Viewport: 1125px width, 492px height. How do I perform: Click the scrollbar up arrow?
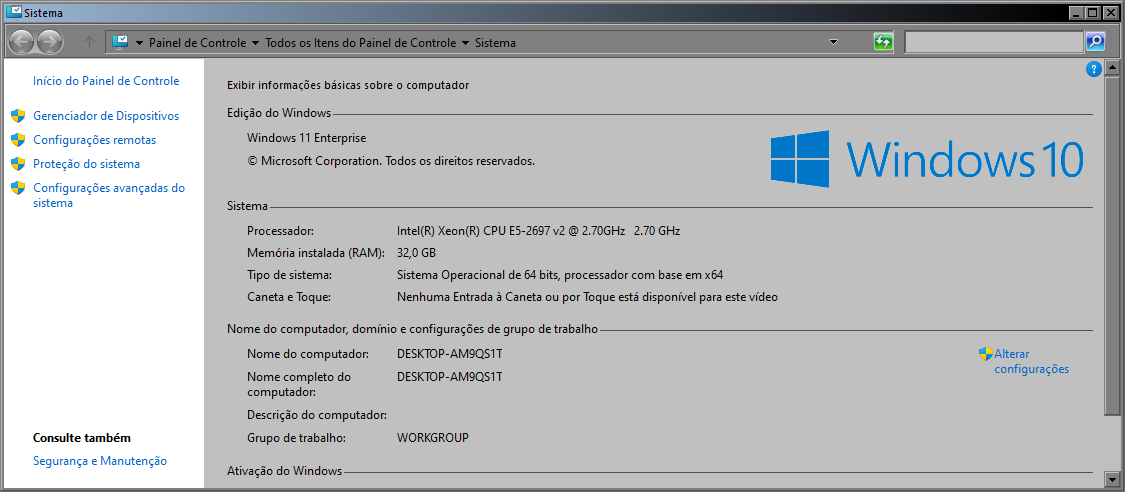(x=1112, y=69)
